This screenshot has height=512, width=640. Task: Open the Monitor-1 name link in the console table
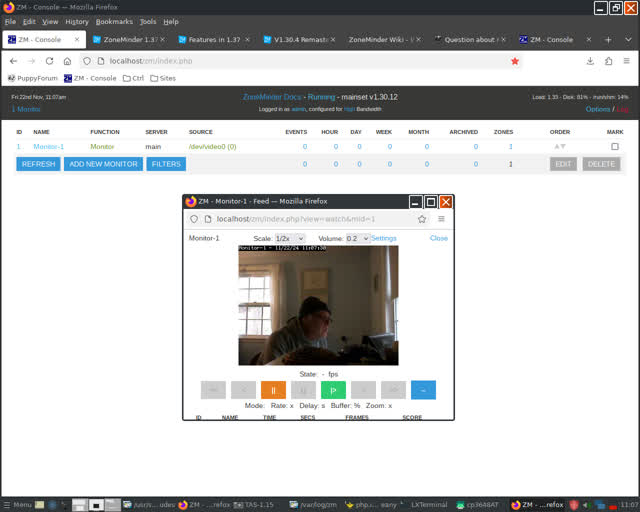click(49, 147)
